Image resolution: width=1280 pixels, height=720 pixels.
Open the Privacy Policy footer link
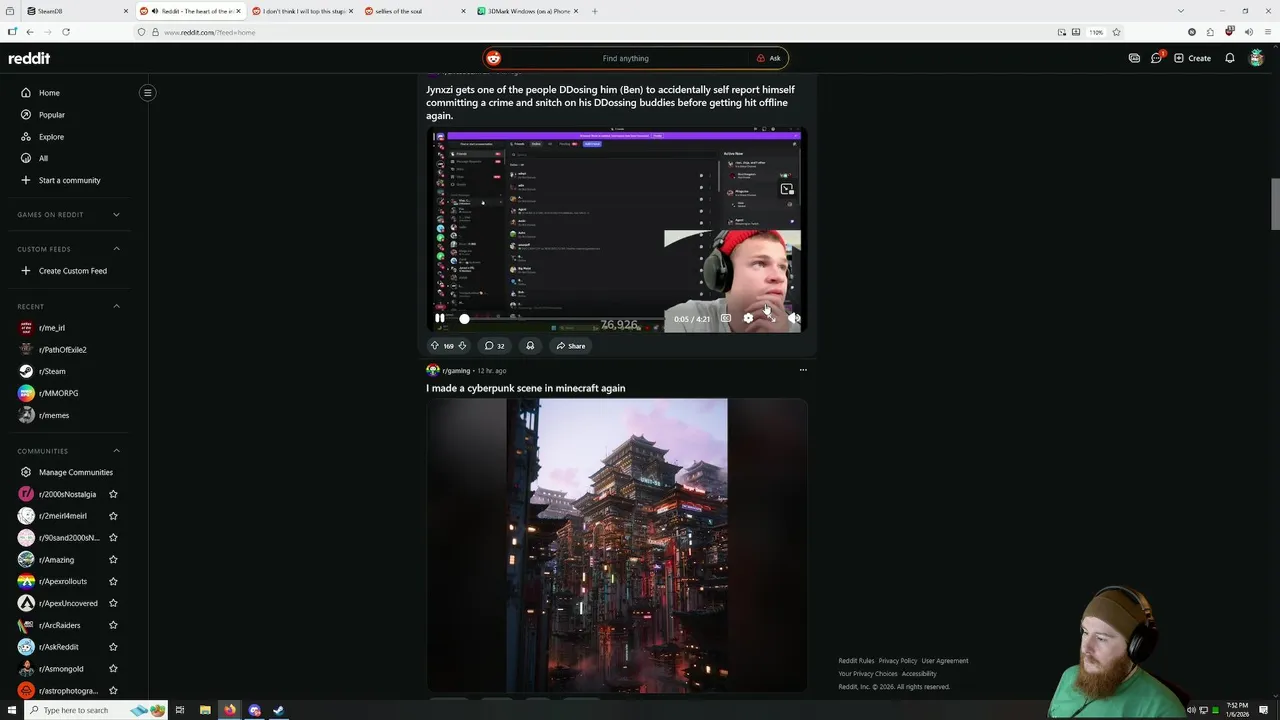898,661
